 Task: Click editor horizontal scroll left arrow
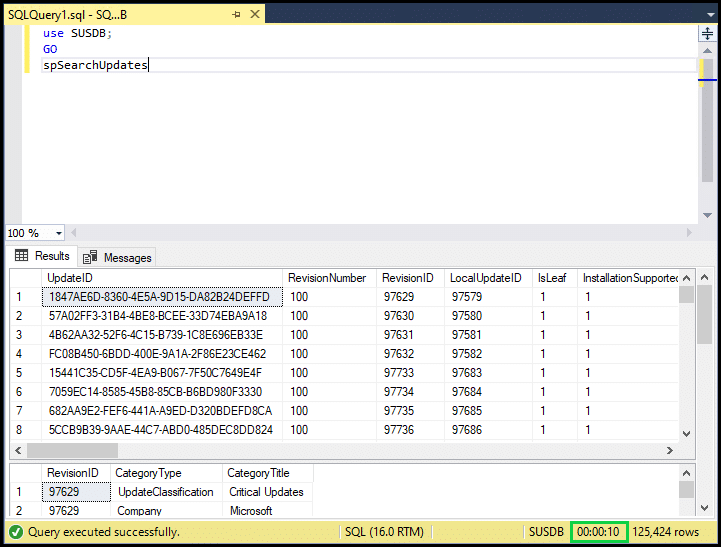tap(74, 233)
